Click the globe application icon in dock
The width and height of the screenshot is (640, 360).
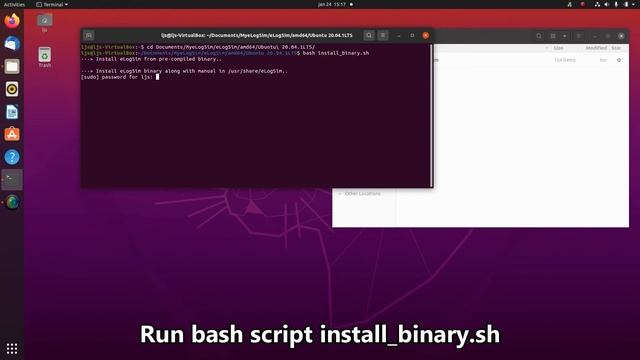point(12,202)
